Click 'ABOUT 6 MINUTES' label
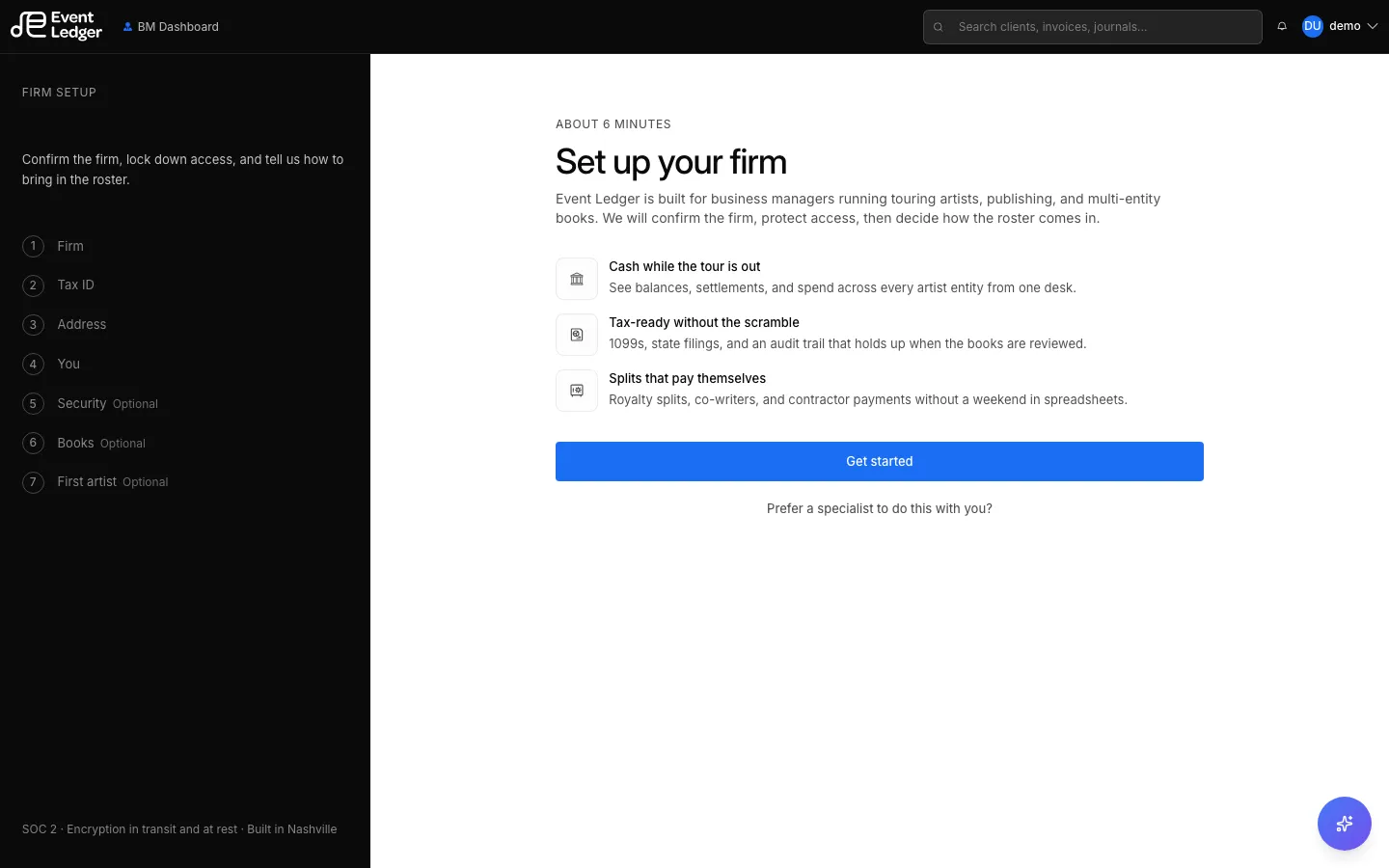The height and width of the screenshot is (868, 1389). coord(613,124)
